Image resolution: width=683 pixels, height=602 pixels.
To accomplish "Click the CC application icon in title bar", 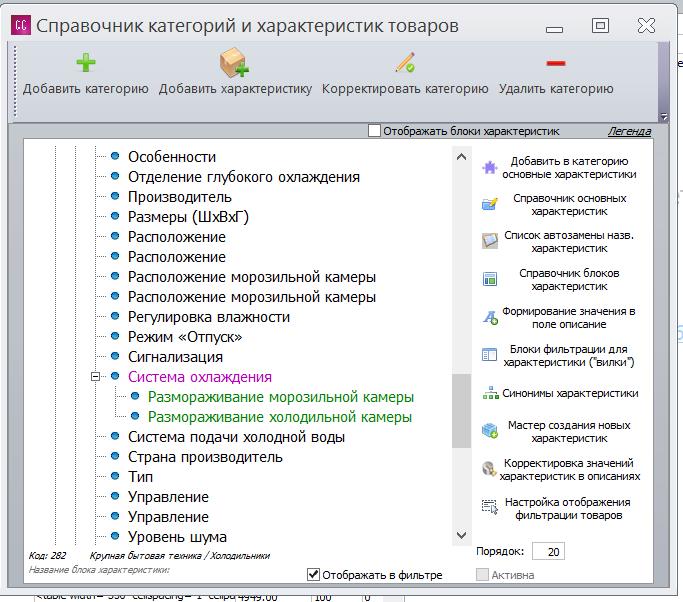I will tap(21, 25).
